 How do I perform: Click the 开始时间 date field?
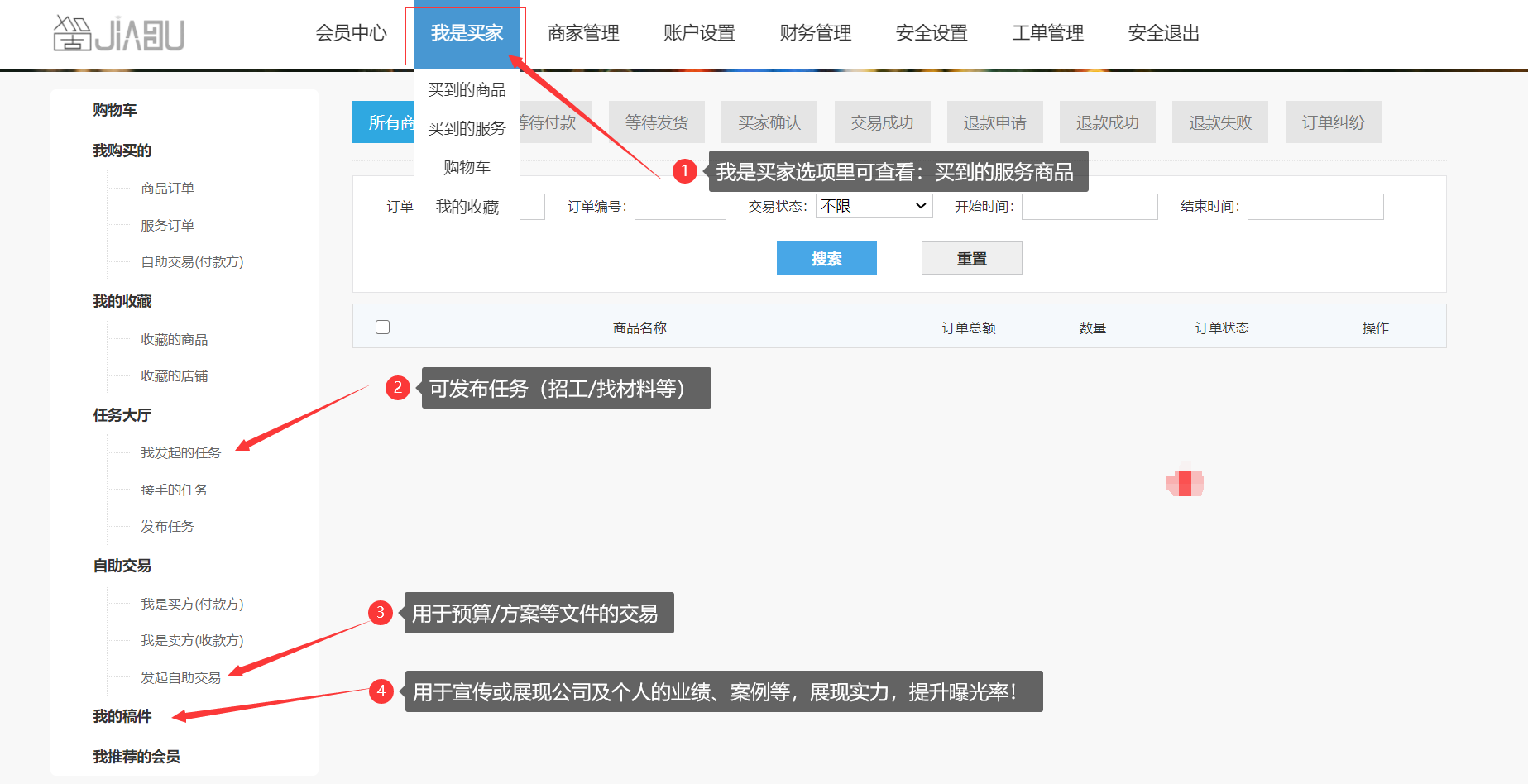pyautogui.click(x=1089, y=207)
